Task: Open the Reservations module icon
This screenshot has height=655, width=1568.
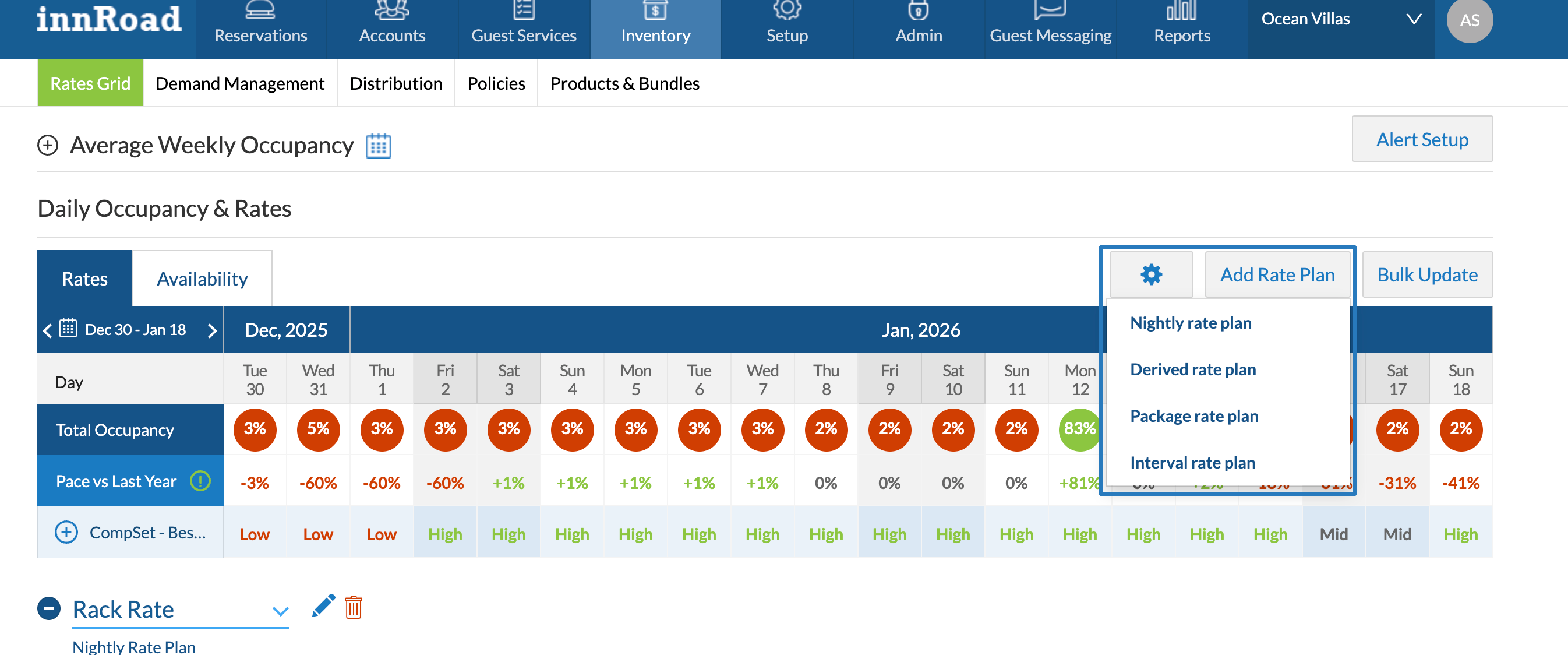Action: point(260,10)
